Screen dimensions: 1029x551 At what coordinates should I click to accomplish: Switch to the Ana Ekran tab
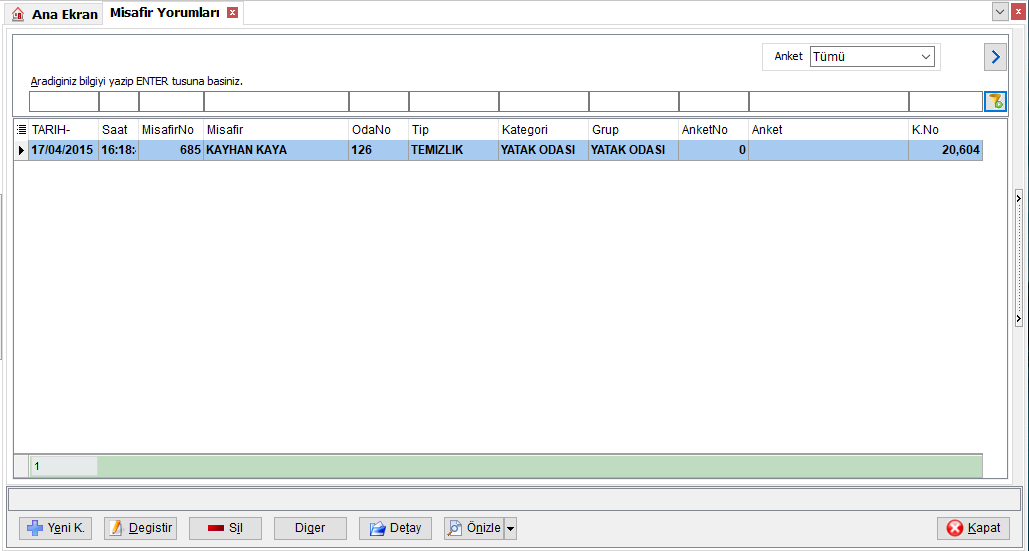[x=55, y=14]
